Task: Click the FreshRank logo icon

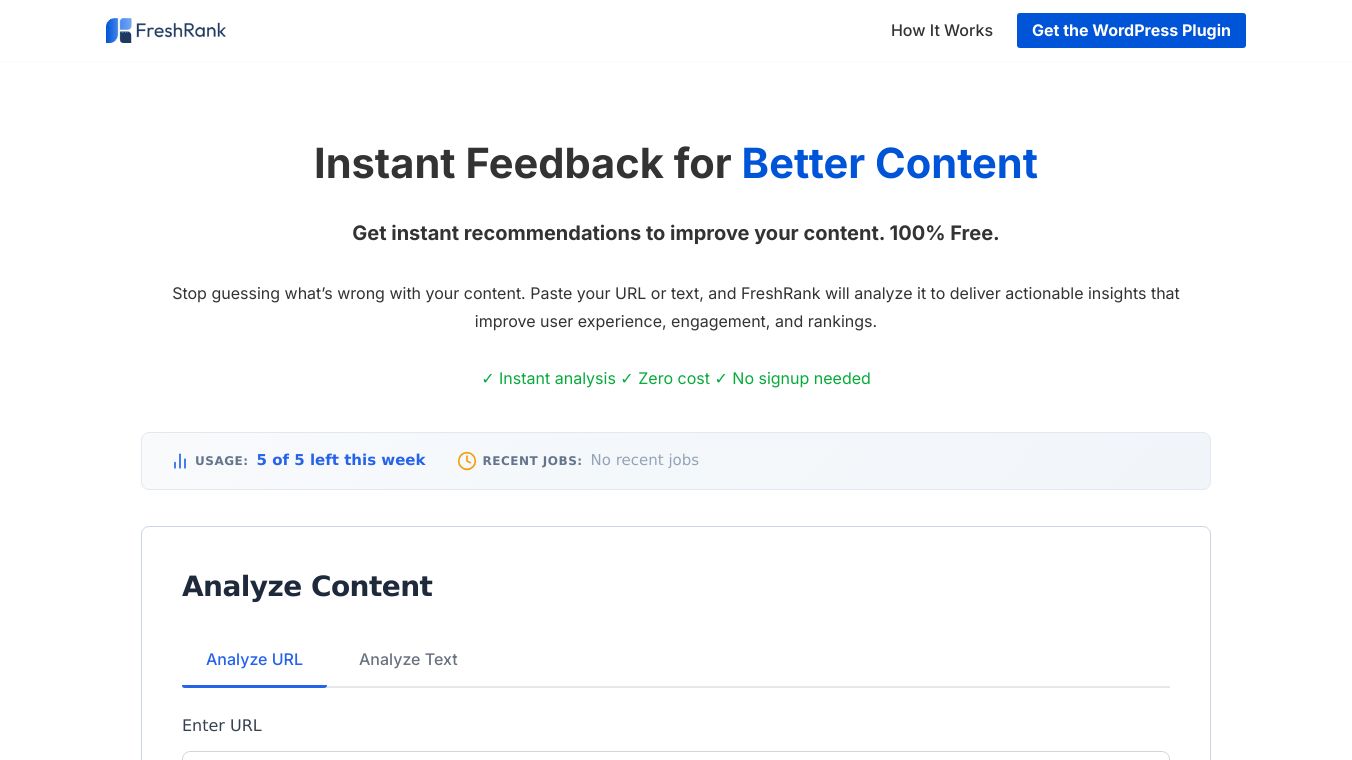Action: pos(118,31)
